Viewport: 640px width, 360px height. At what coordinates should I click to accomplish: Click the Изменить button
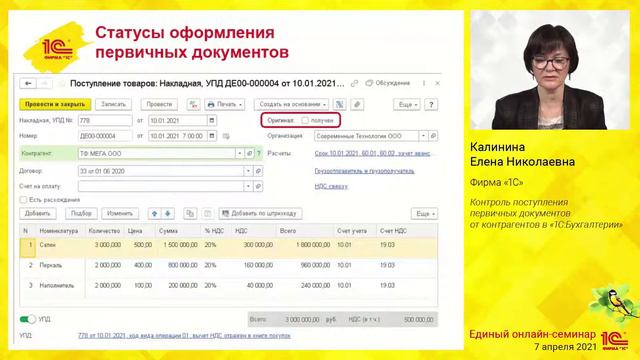click(x=120, y=213)
